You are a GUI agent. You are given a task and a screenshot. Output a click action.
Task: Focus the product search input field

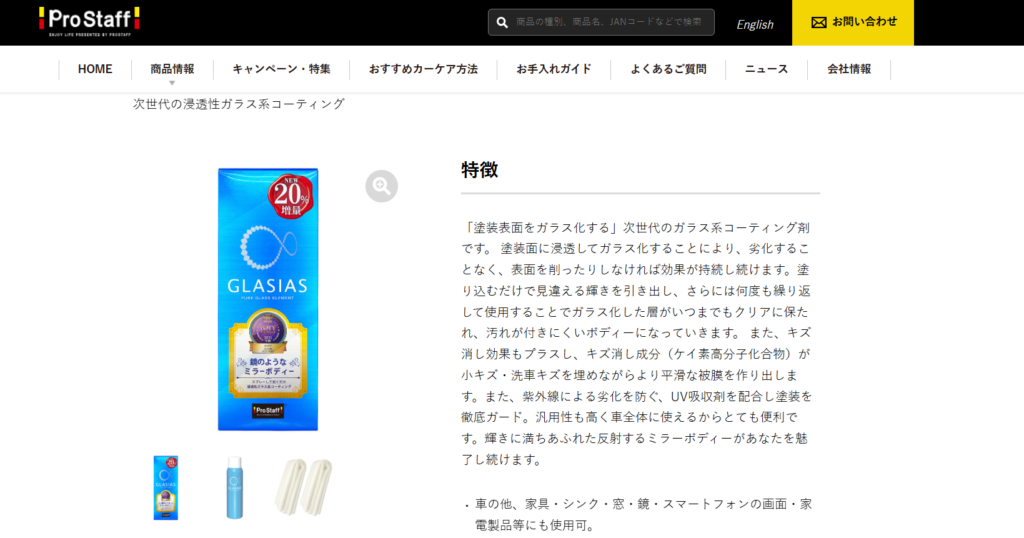(x=601, y=22)
